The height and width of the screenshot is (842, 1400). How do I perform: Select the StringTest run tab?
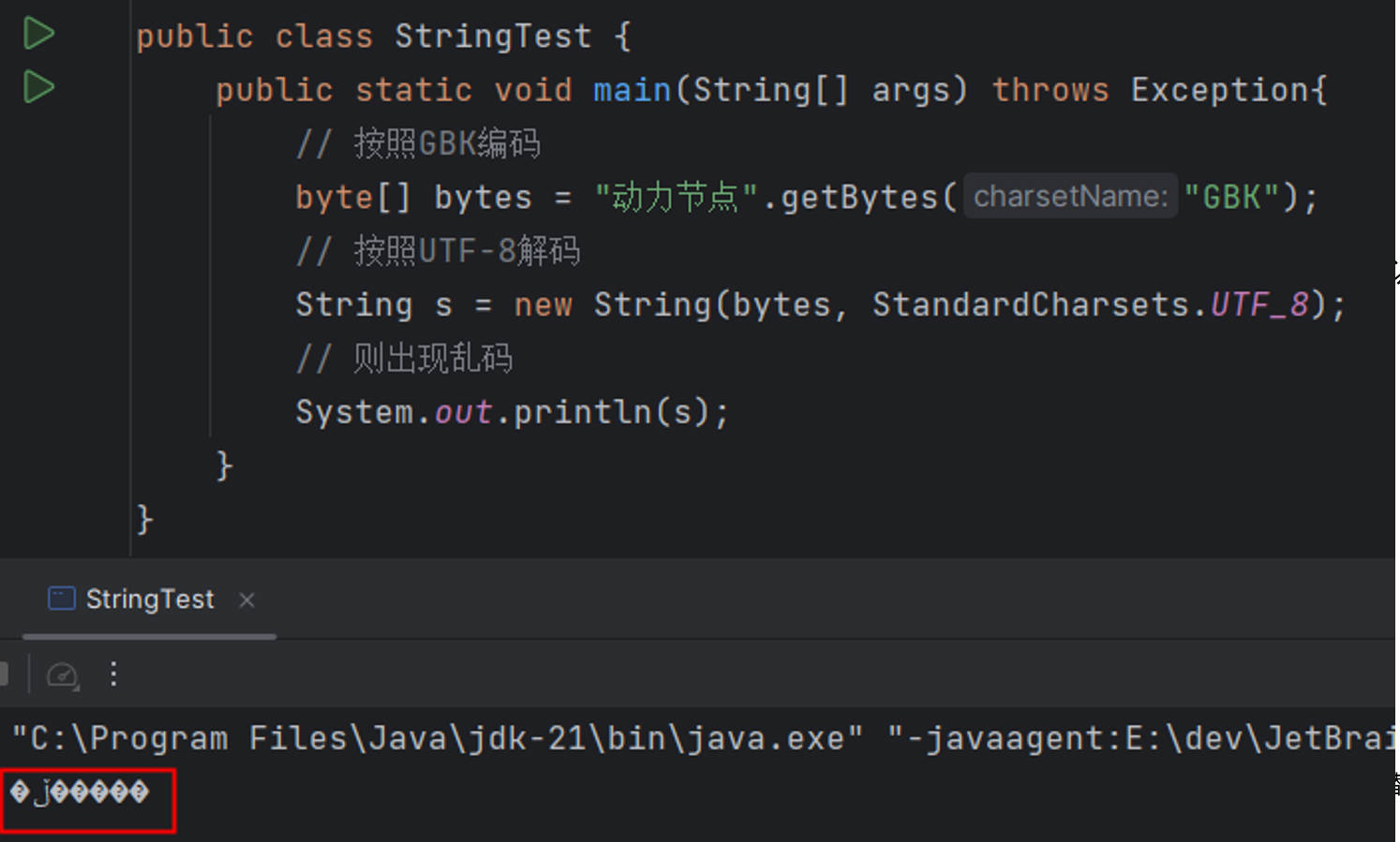point(149,599)
